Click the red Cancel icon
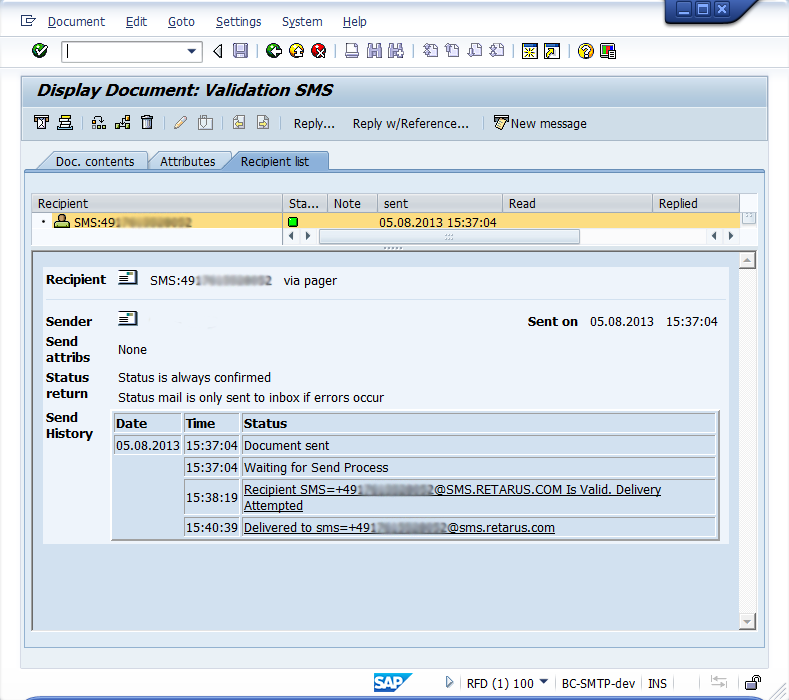 318,51
